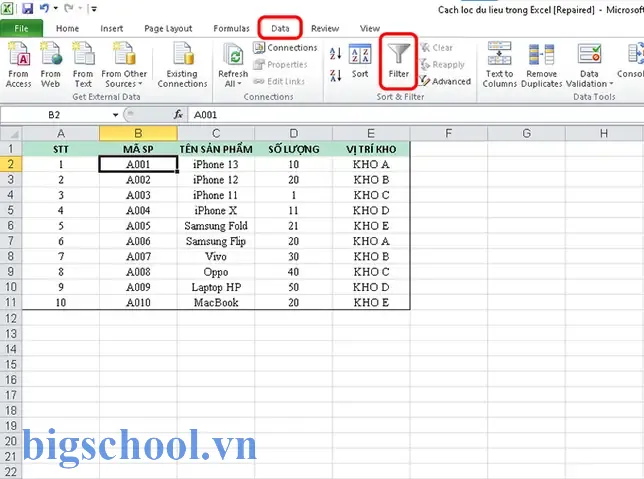Screen dimensions: 644x479
Task: Sort A to Z ascending
Action: click(x=335, y=53)
